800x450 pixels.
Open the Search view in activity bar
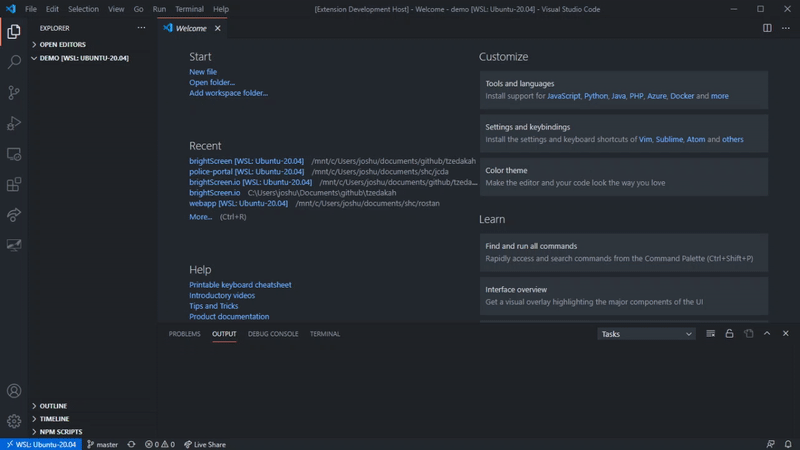coord(14,62)
